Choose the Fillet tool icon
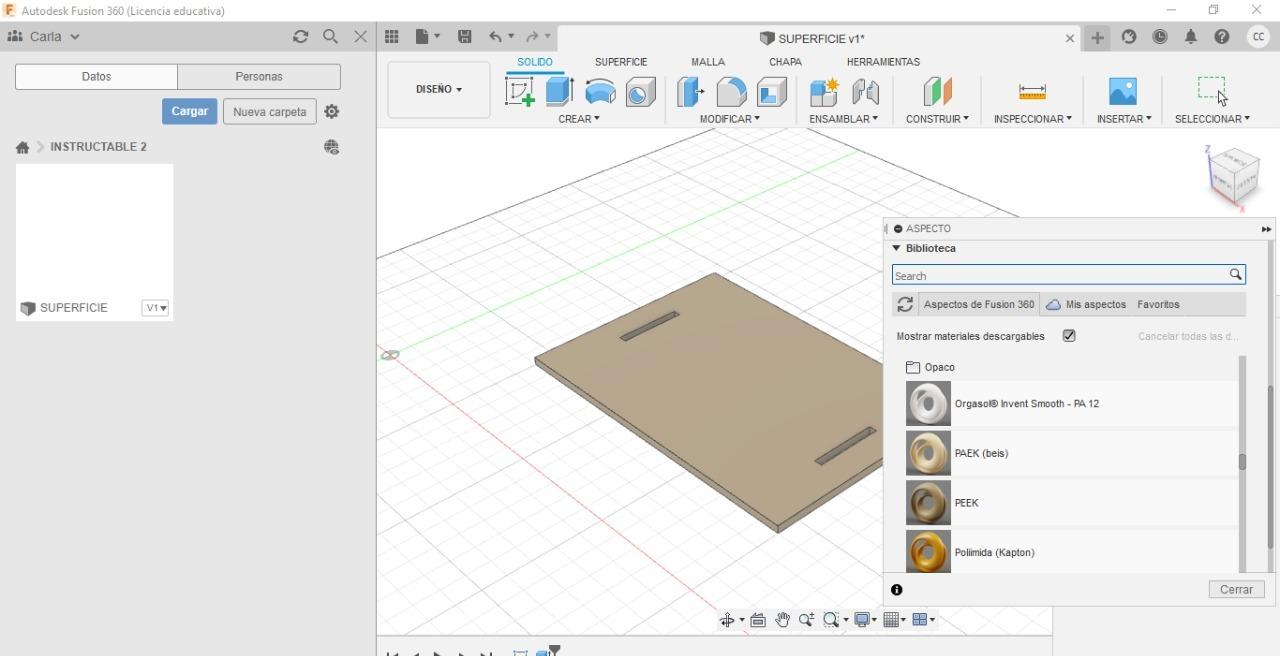The height and width of the screenshot is (656, 1280). click(731, 92)
